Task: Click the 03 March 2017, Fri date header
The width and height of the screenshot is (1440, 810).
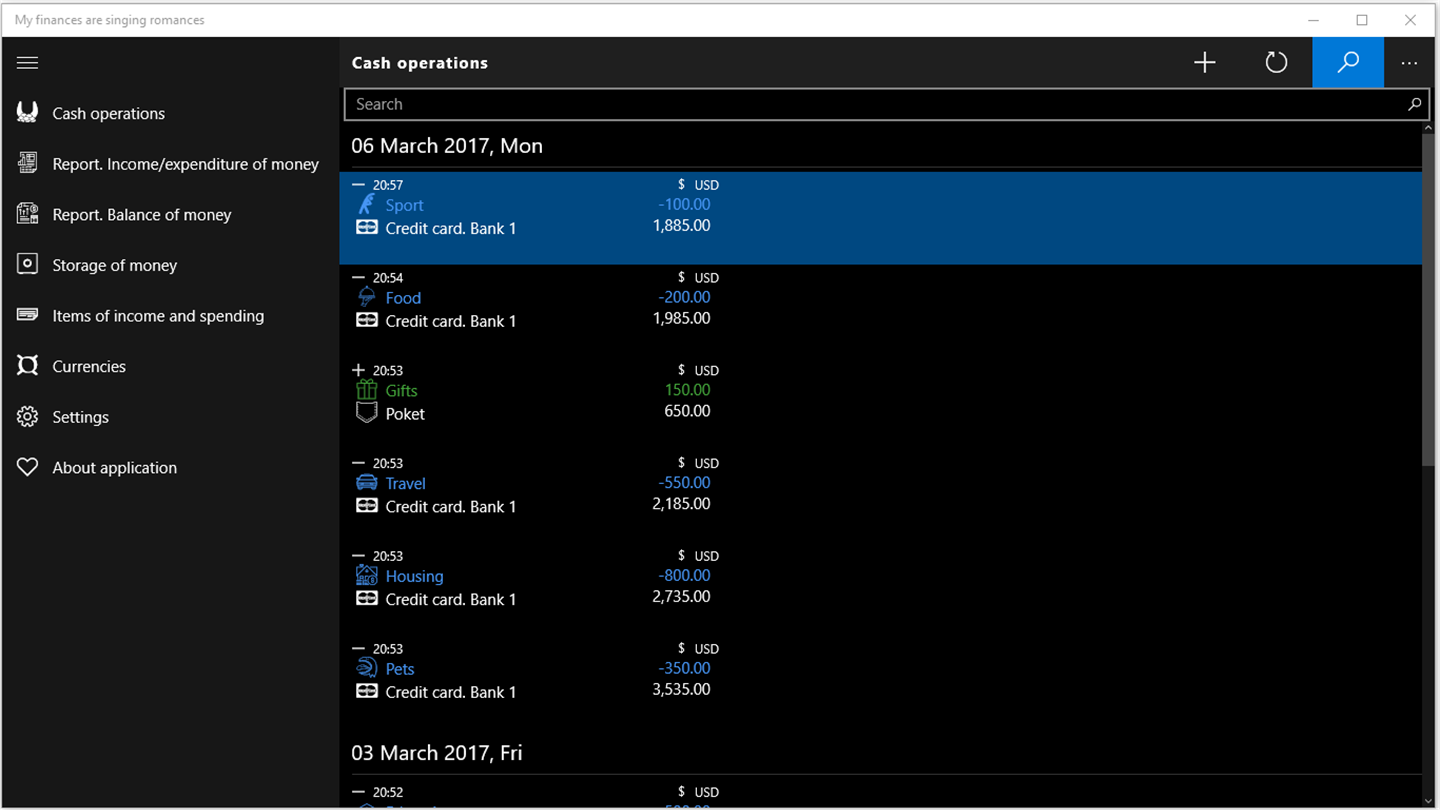Action: click(437, 753)
